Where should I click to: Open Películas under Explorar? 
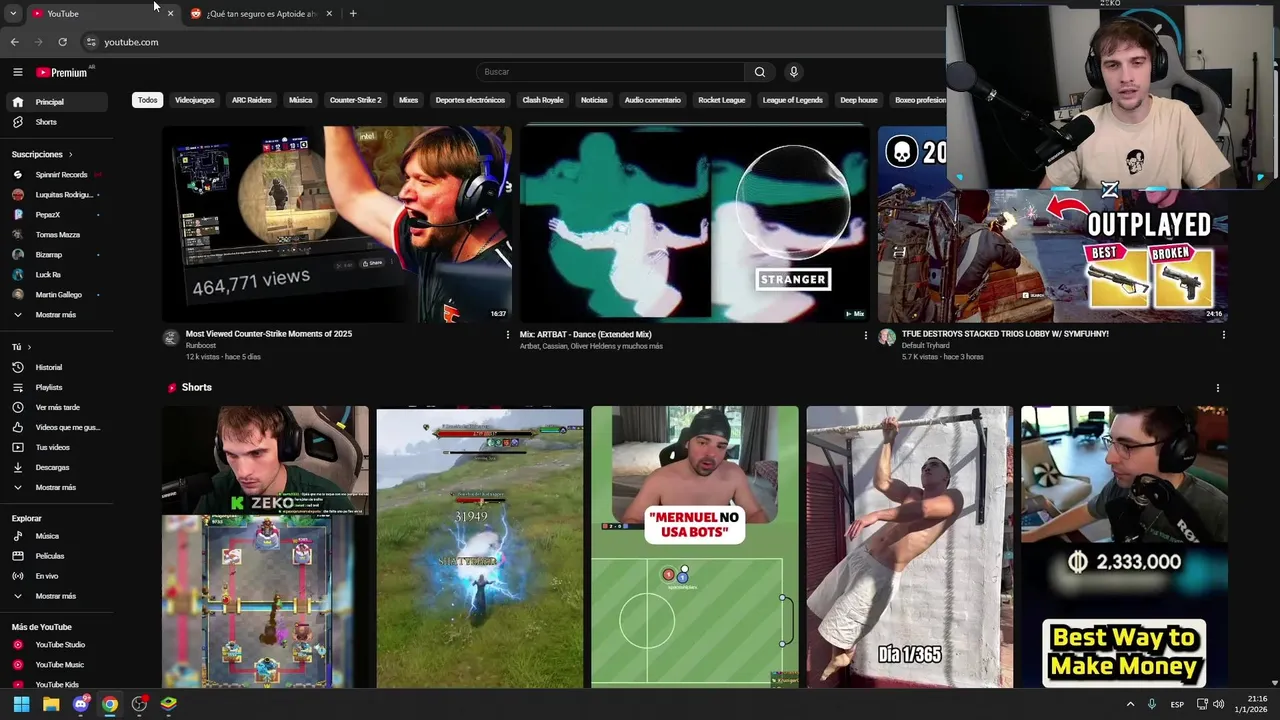[x=49, y=556]
